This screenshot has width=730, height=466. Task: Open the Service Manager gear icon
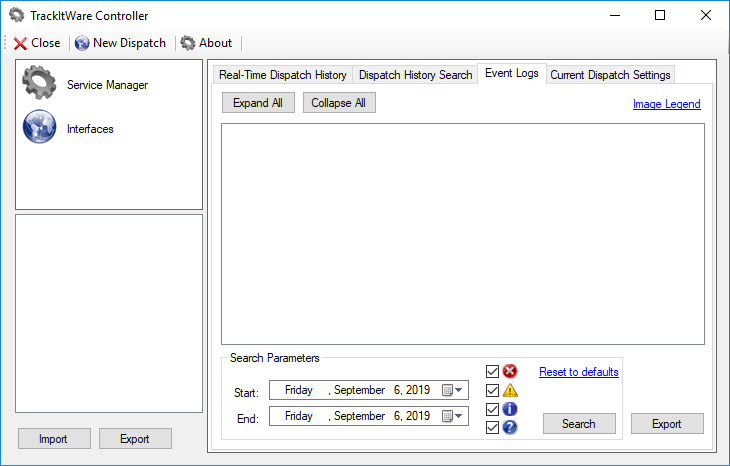pyautogui.click(x=39, y=82)
